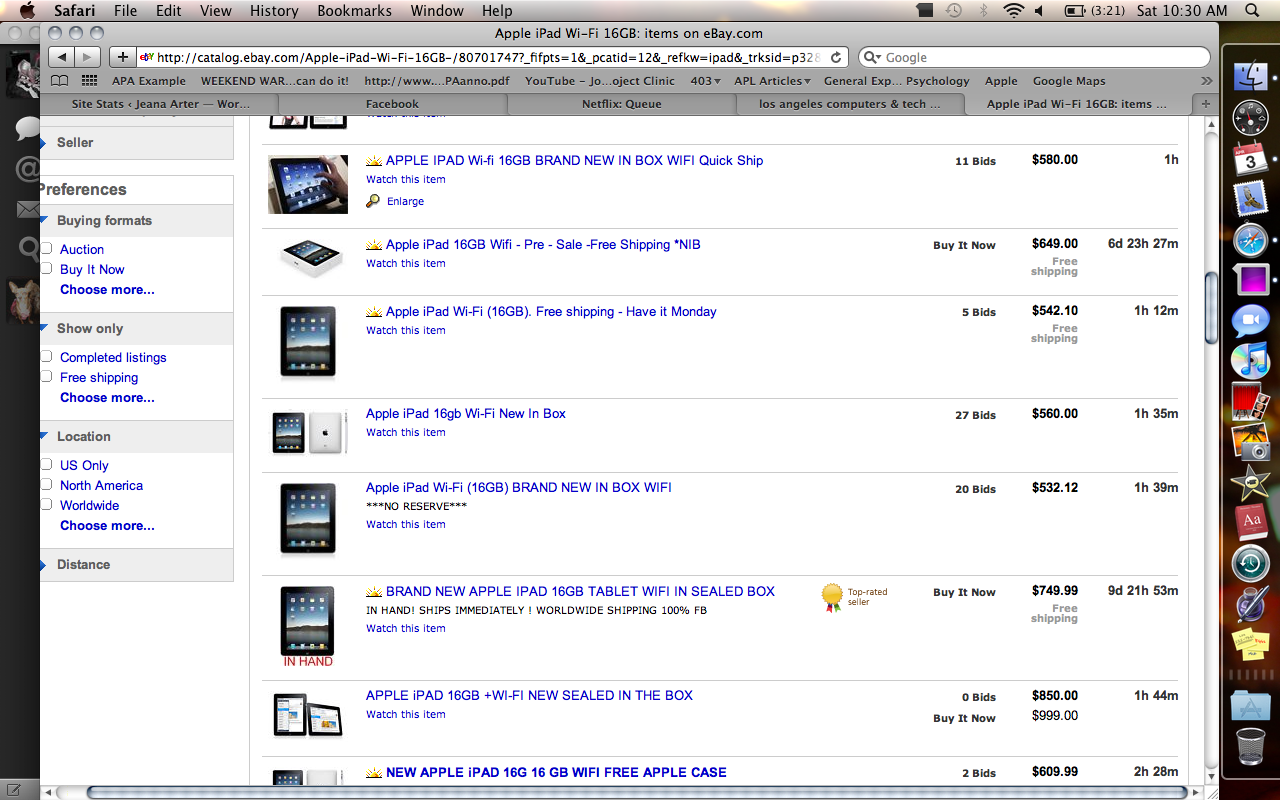The width and height of the screenshot is (1280, 800).
Task: Collapse the Show only section
Action: 44,328
